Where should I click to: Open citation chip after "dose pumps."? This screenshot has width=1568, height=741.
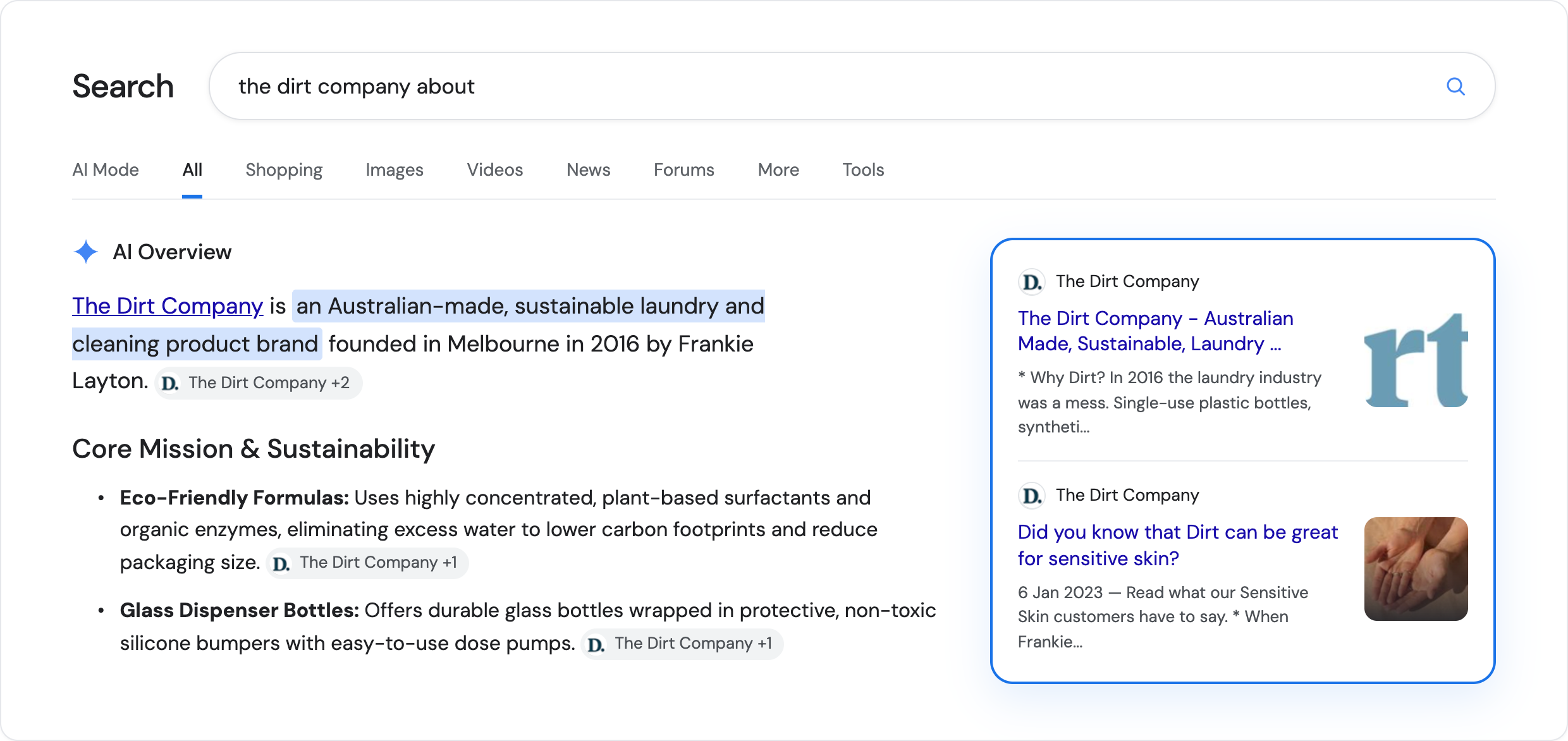click(x=682, y=643)
